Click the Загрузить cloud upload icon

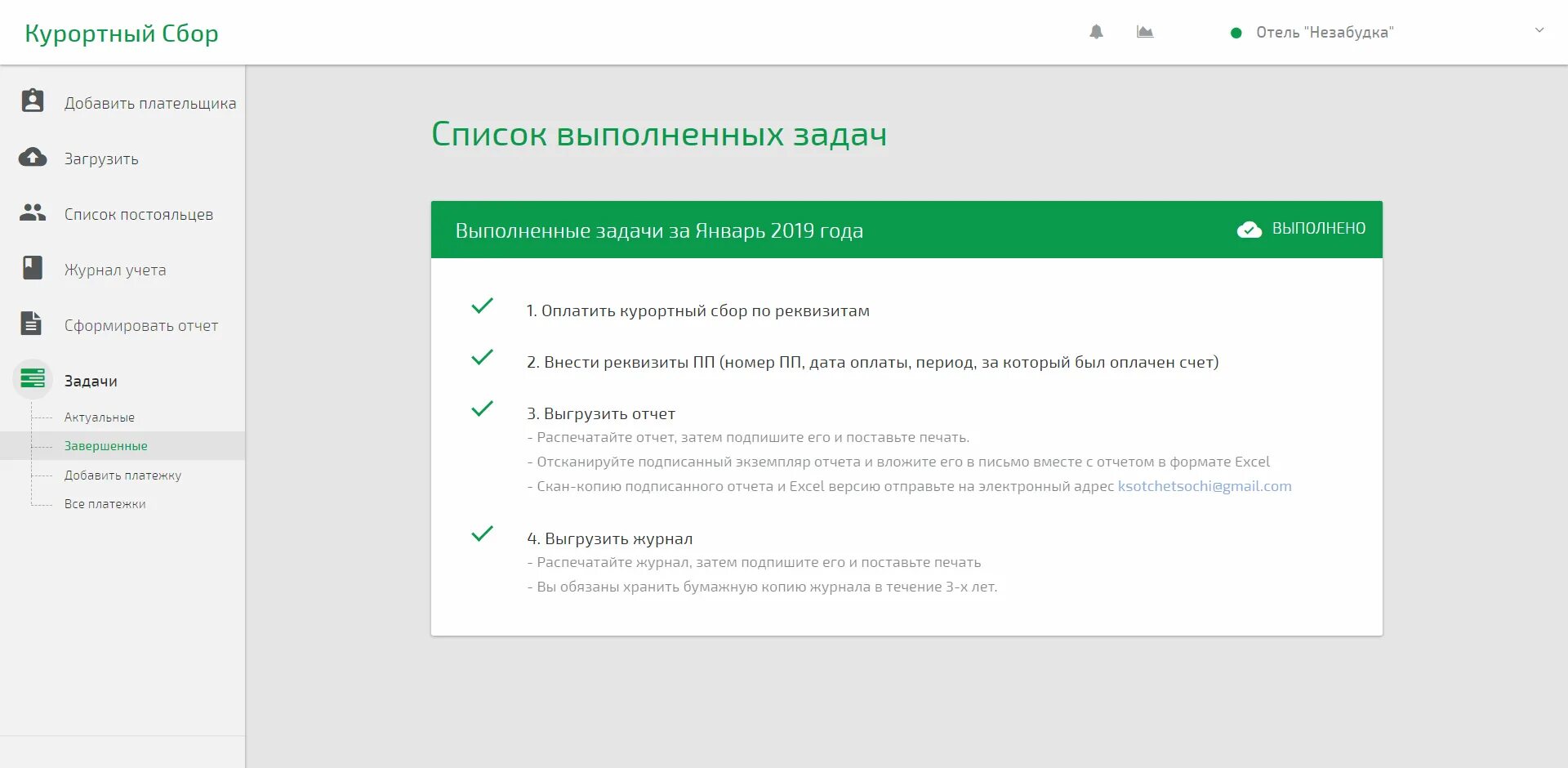coord(33,157)
